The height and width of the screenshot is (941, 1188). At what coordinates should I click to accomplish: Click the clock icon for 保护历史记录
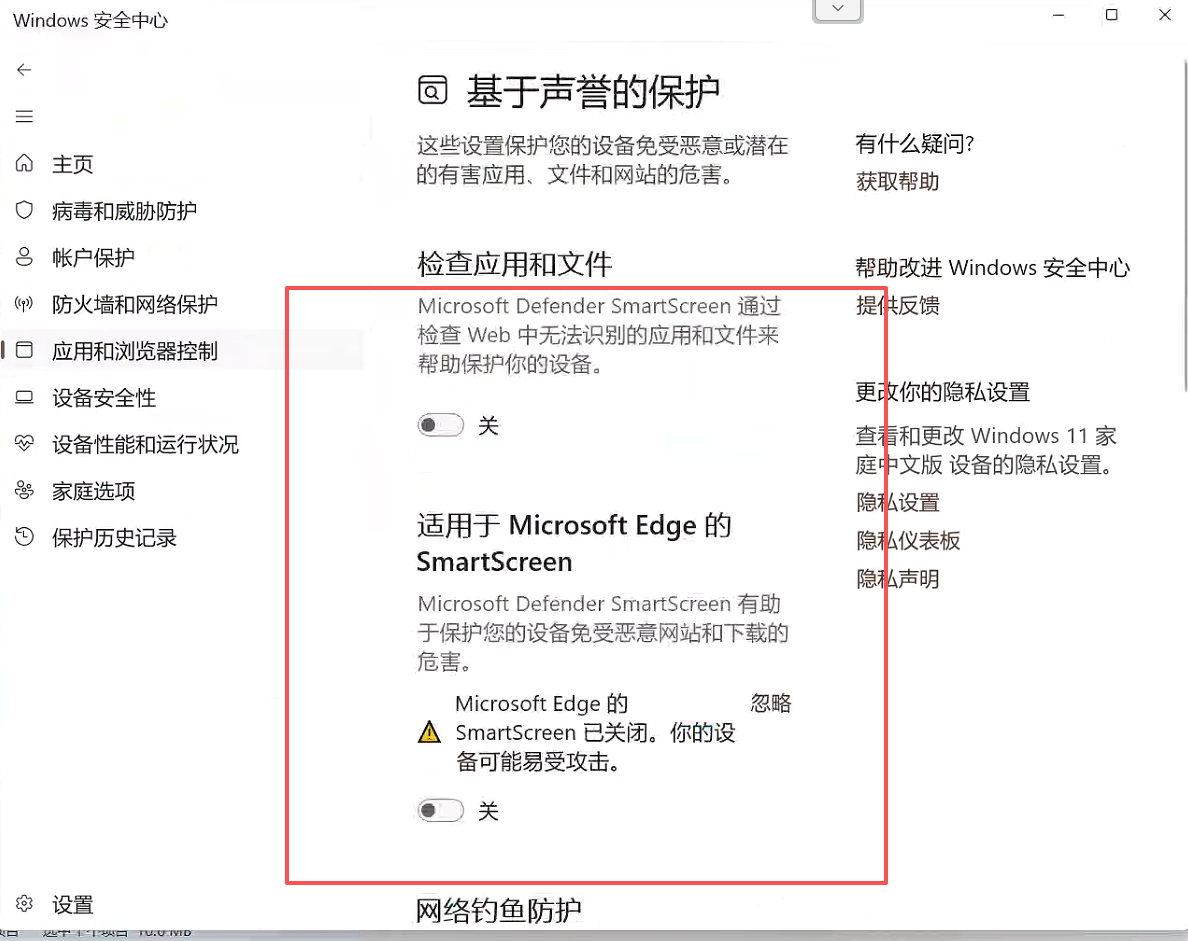click(24, 538)
